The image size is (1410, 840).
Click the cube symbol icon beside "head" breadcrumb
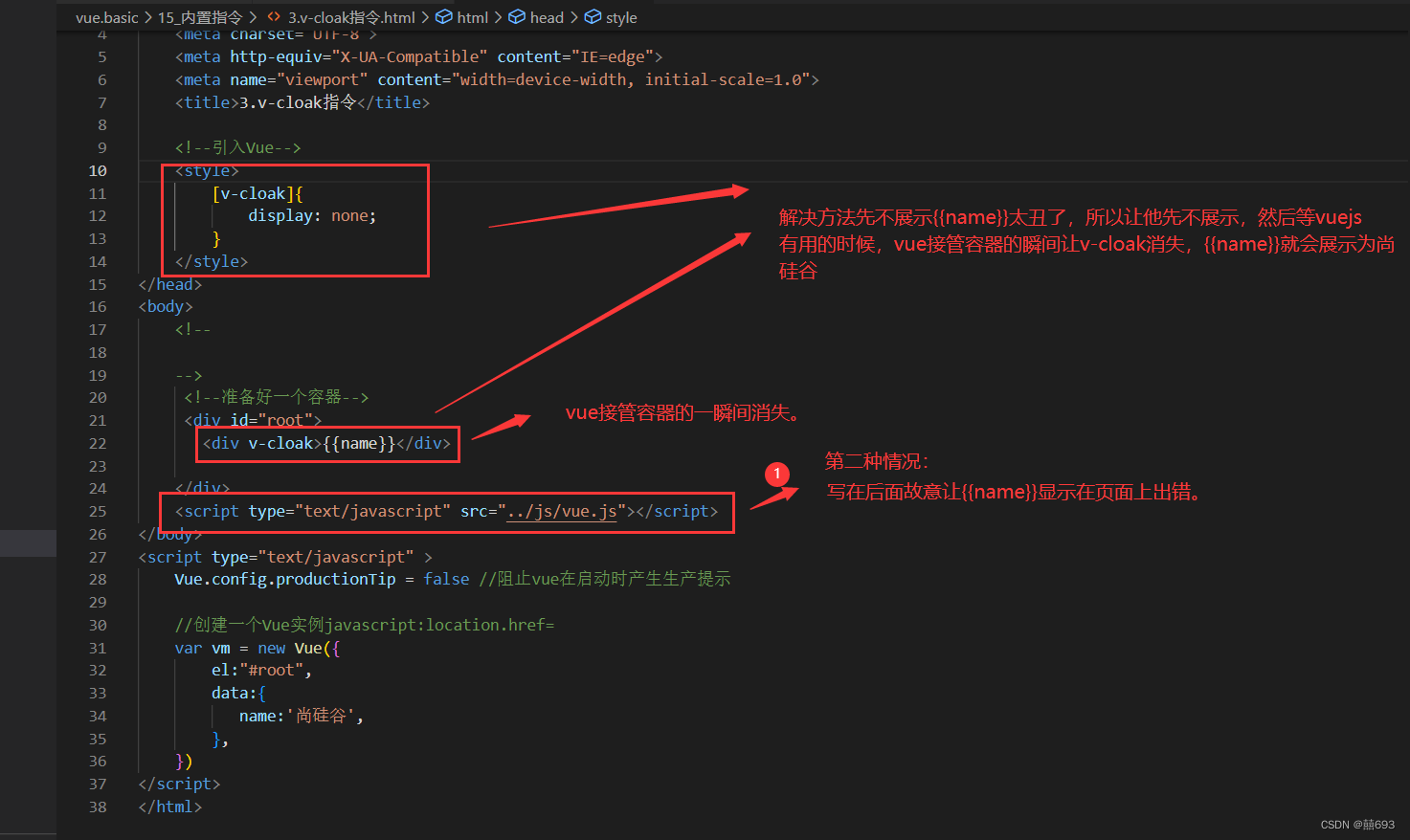coord(518,16)
